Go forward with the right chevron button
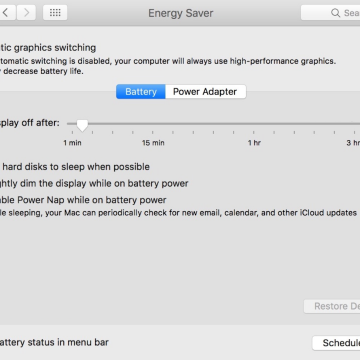 pos(26,13)
